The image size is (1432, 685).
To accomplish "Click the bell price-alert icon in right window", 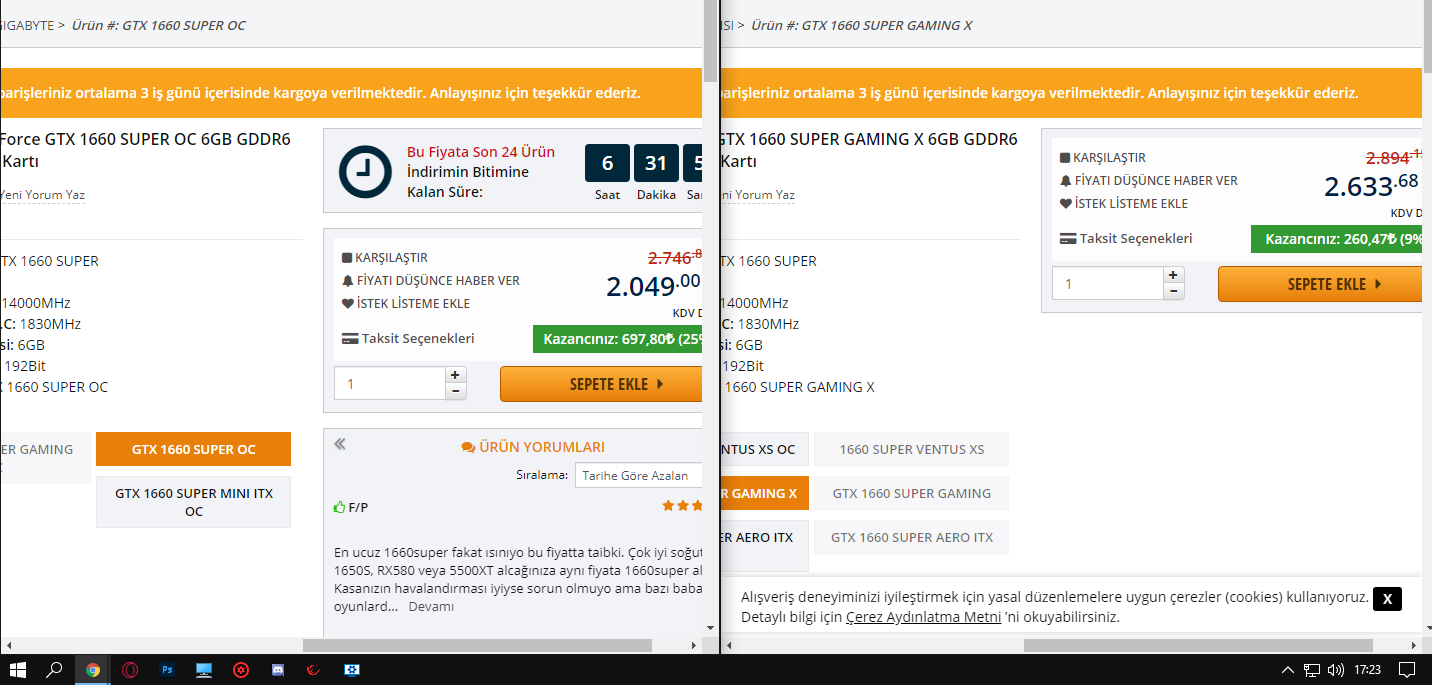I will 1065,181.
